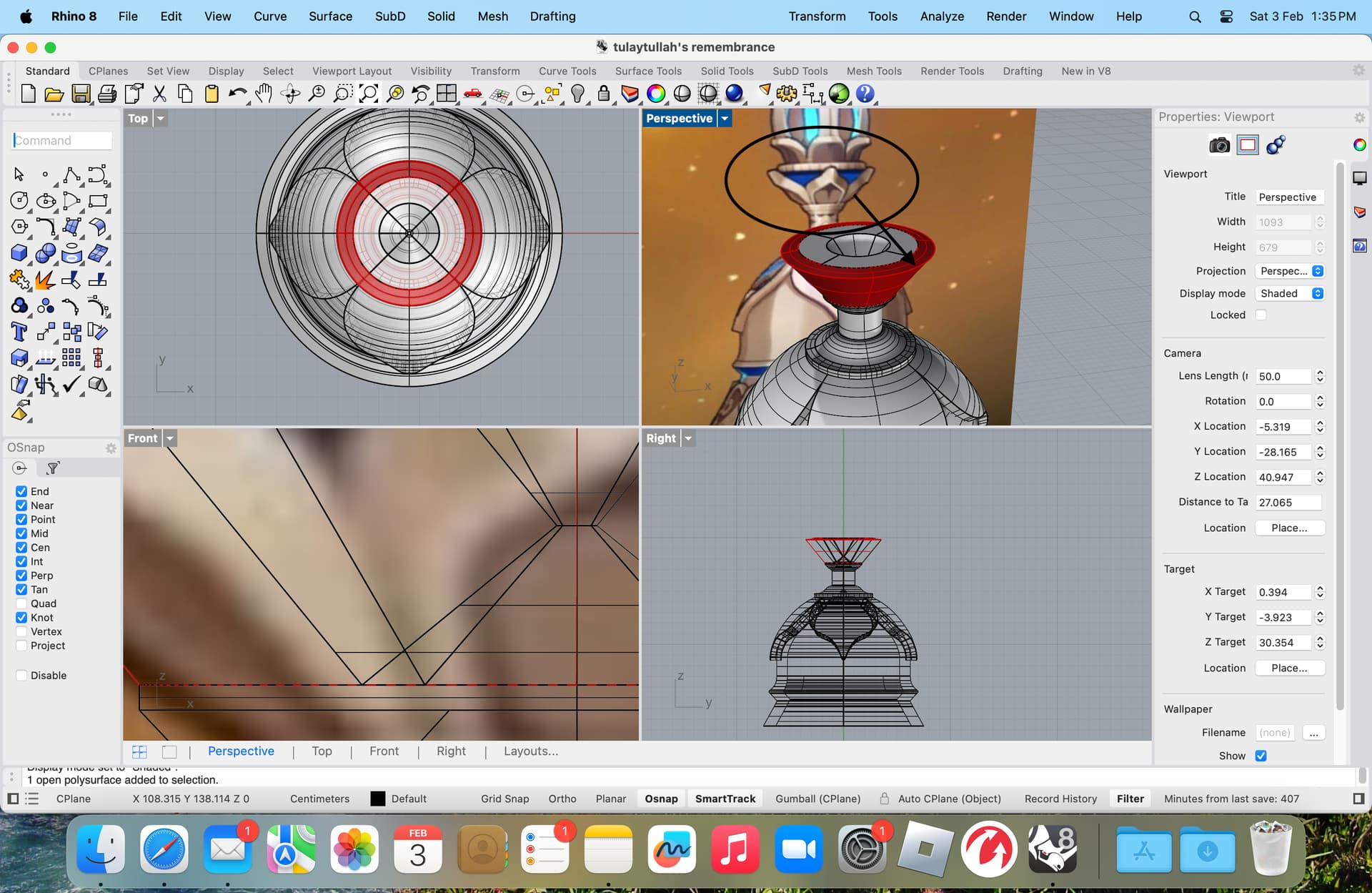Click the Rotation value stepper
This screenshot has height=893, width=1372.
point(1320,401)
